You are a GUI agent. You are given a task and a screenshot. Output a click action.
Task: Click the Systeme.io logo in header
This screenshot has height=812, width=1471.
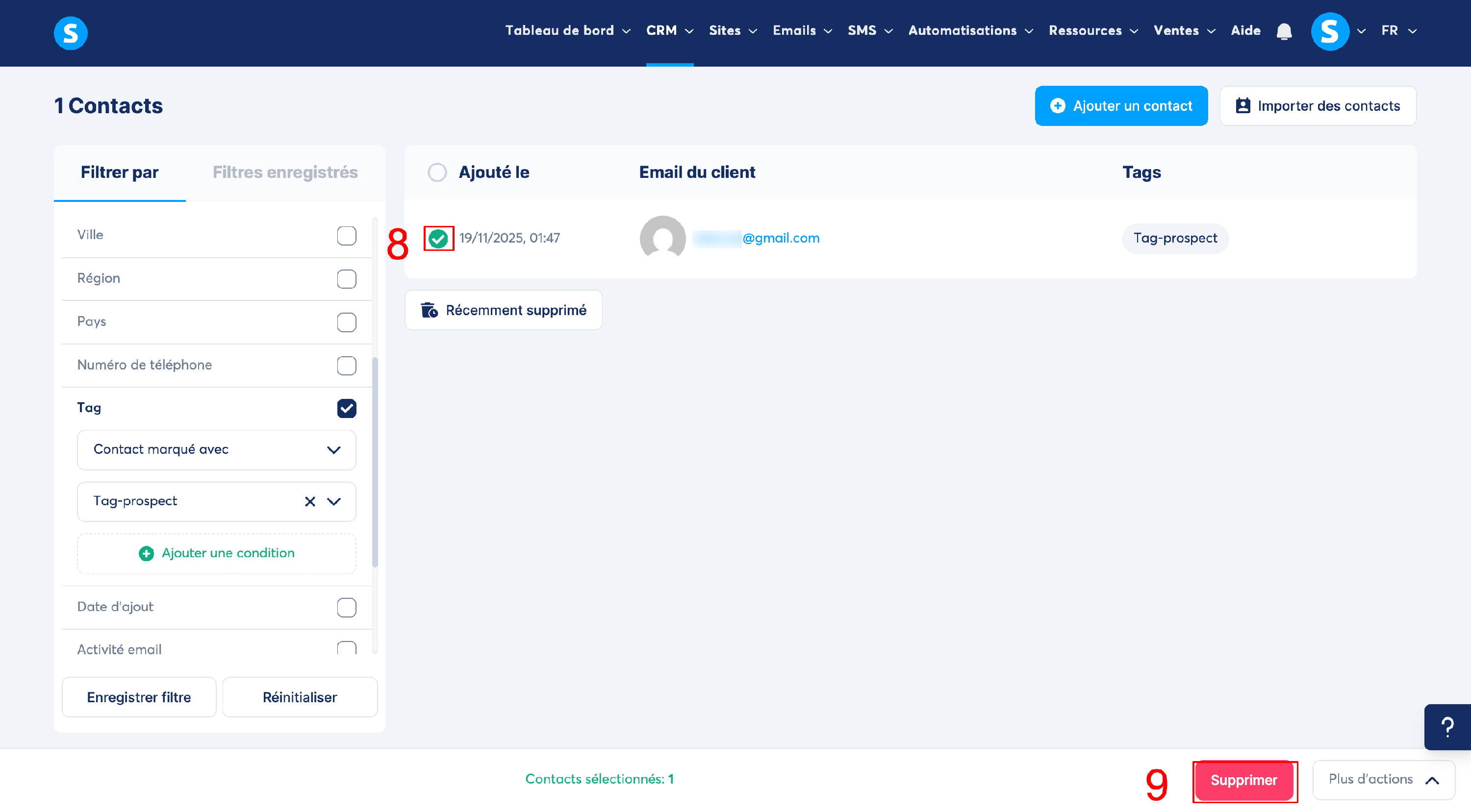70,32
